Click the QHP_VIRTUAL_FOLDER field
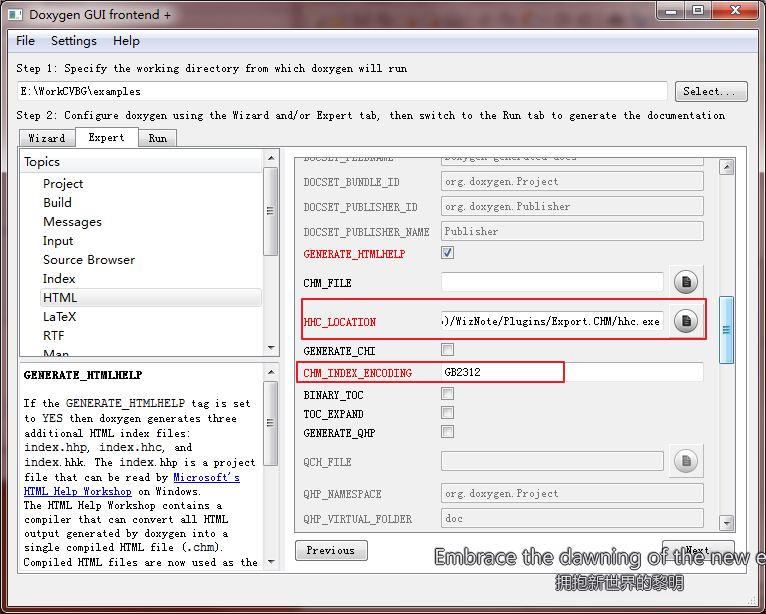 click(572, 518)
